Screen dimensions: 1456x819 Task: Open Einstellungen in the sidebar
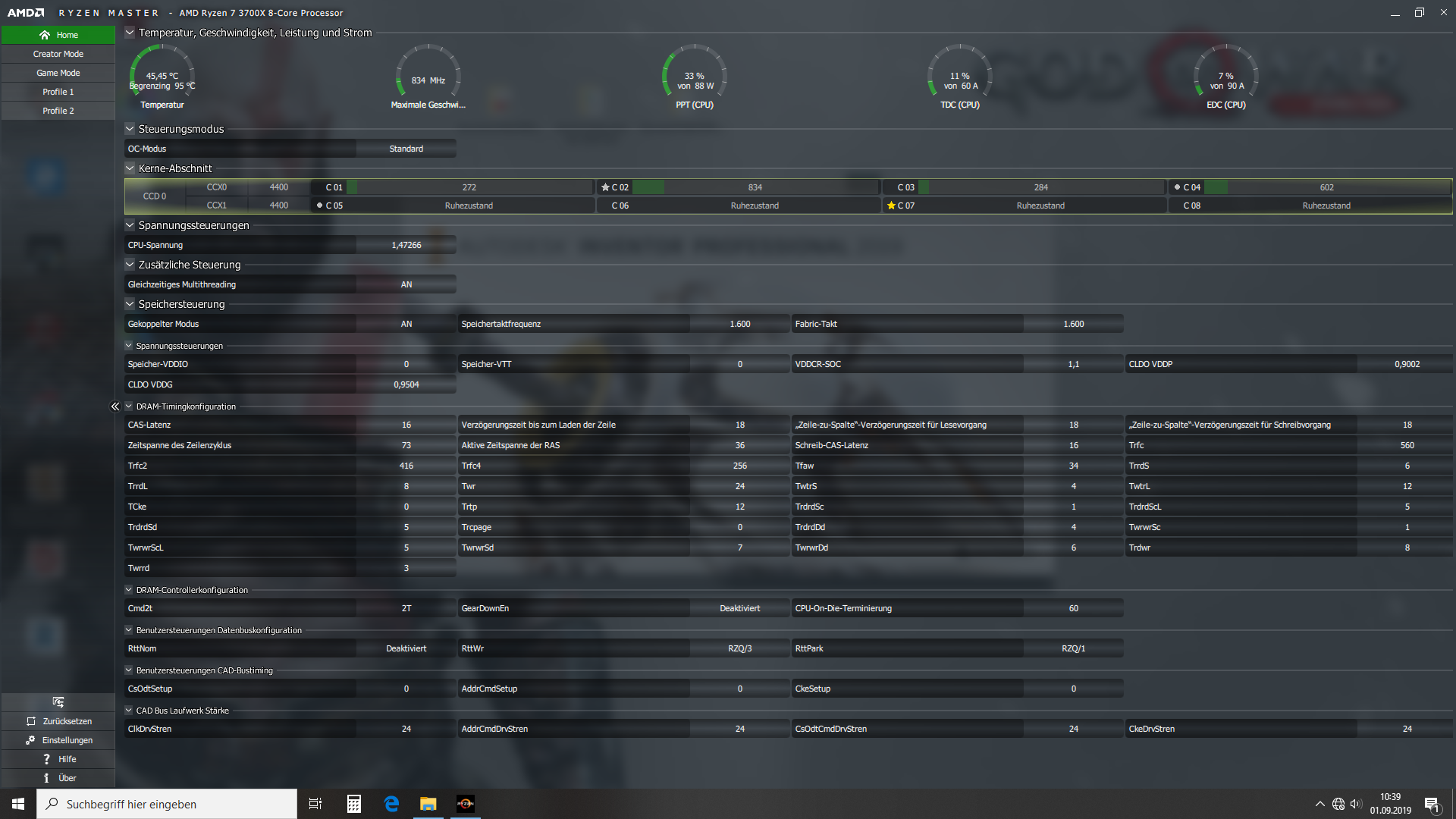[x=58, y=740]
